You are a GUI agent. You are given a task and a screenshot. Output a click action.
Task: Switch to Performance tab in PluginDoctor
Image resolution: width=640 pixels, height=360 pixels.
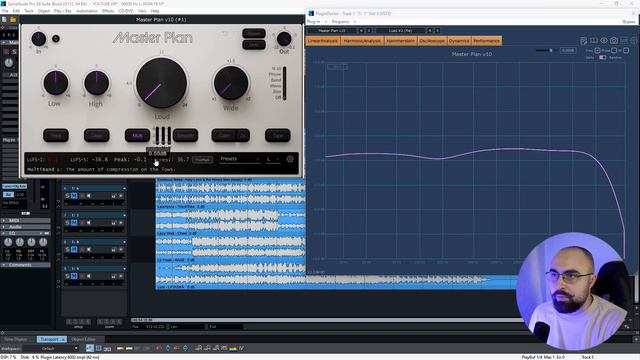tap(487, 41)
